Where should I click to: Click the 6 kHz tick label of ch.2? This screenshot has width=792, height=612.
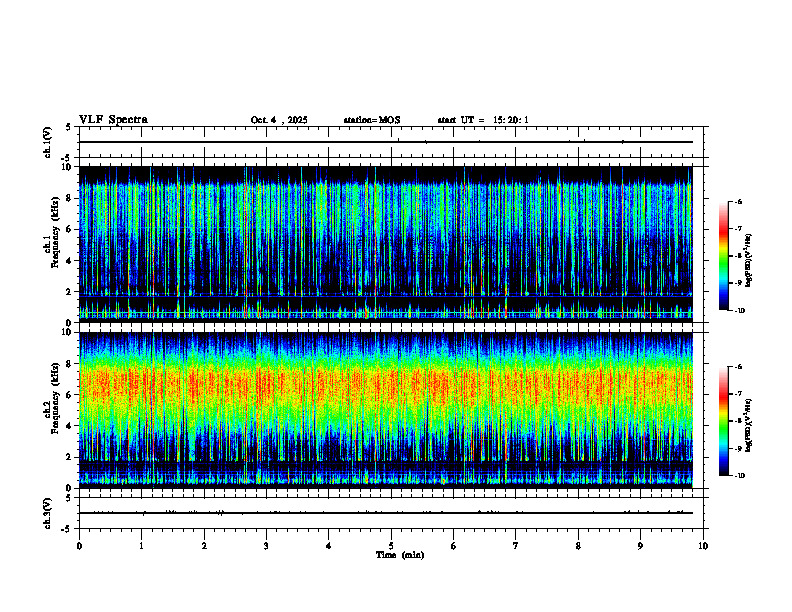(x=69, y=395)
